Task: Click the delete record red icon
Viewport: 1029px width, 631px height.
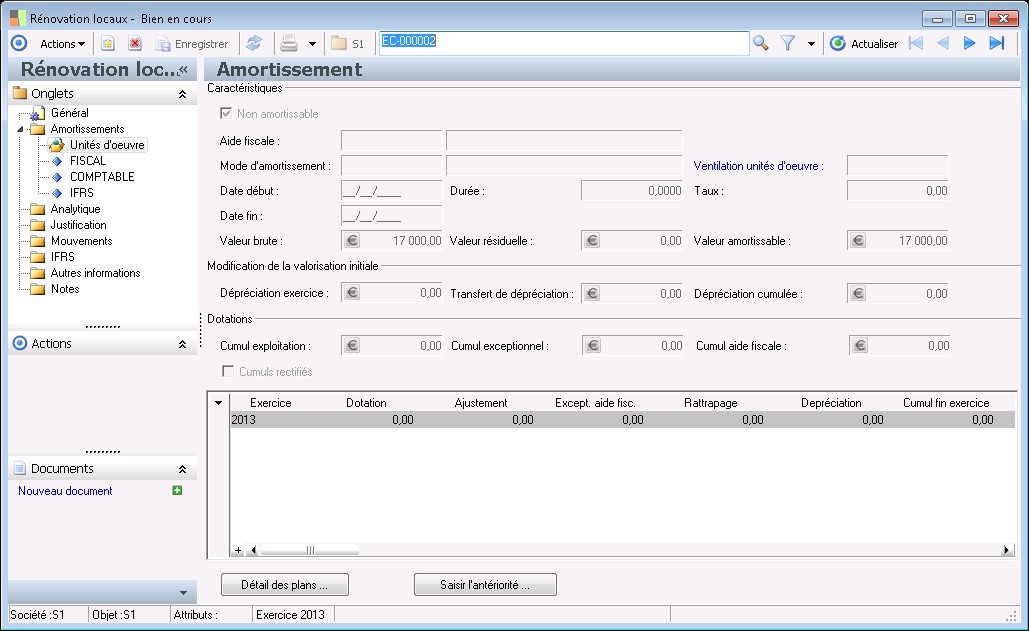Action: (x=135, y=43)
